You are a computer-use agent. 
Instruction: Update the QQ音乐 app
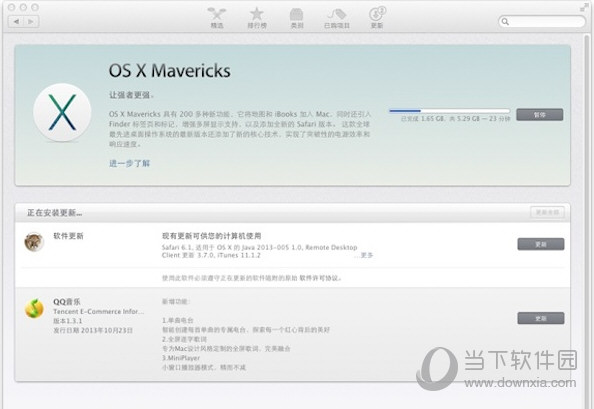pos(541,318)
